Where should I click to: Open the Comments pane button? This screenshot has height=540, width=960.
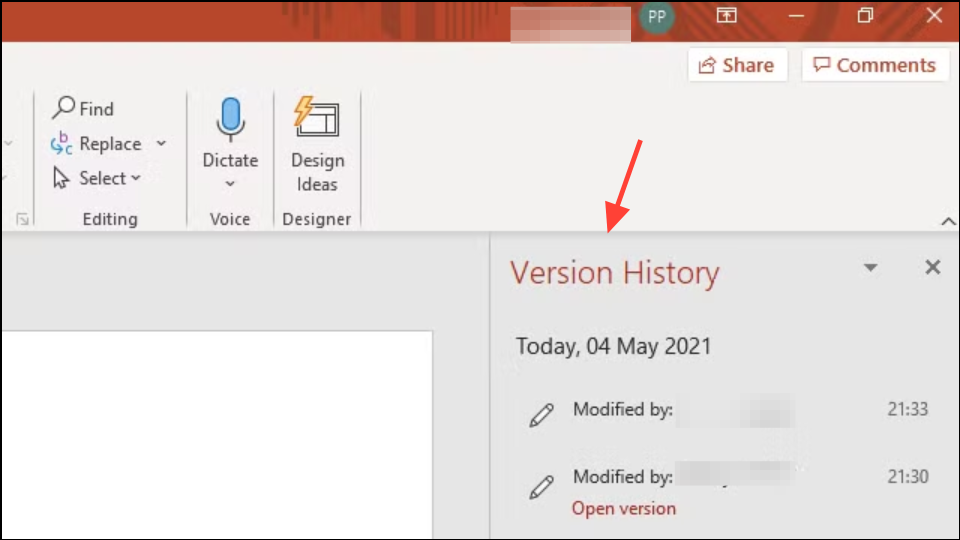875,65
